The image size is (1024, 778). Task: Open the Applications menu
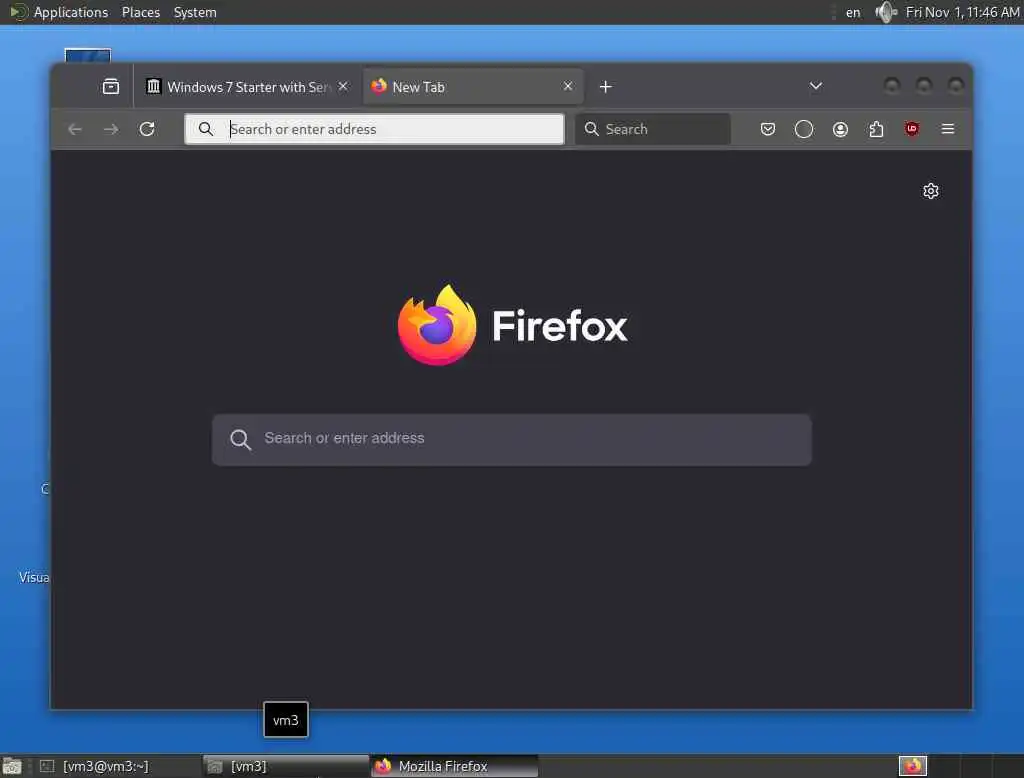pos(71,12)
